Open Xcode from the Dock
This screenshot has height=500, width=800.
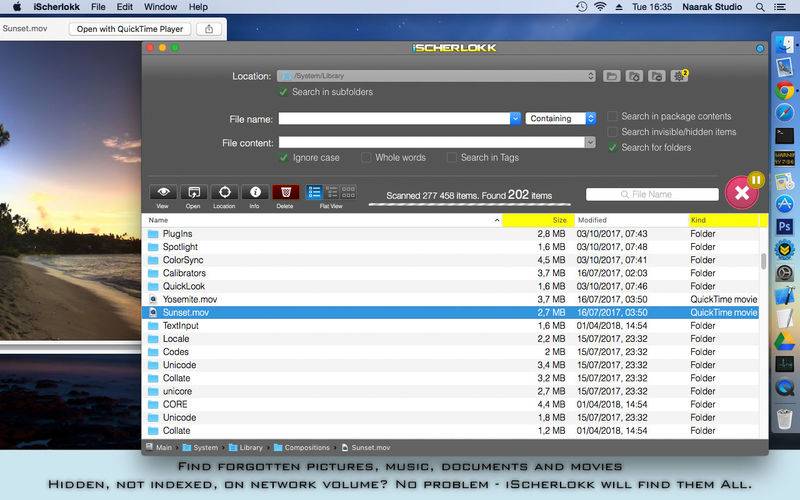pos(785,295)
